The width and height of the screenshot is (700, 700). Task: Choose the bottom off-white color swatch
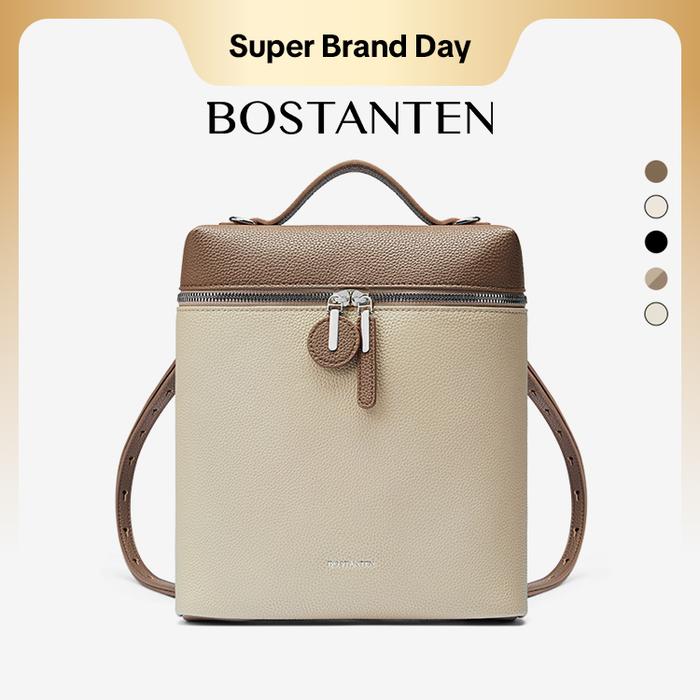tap(656, 314)
